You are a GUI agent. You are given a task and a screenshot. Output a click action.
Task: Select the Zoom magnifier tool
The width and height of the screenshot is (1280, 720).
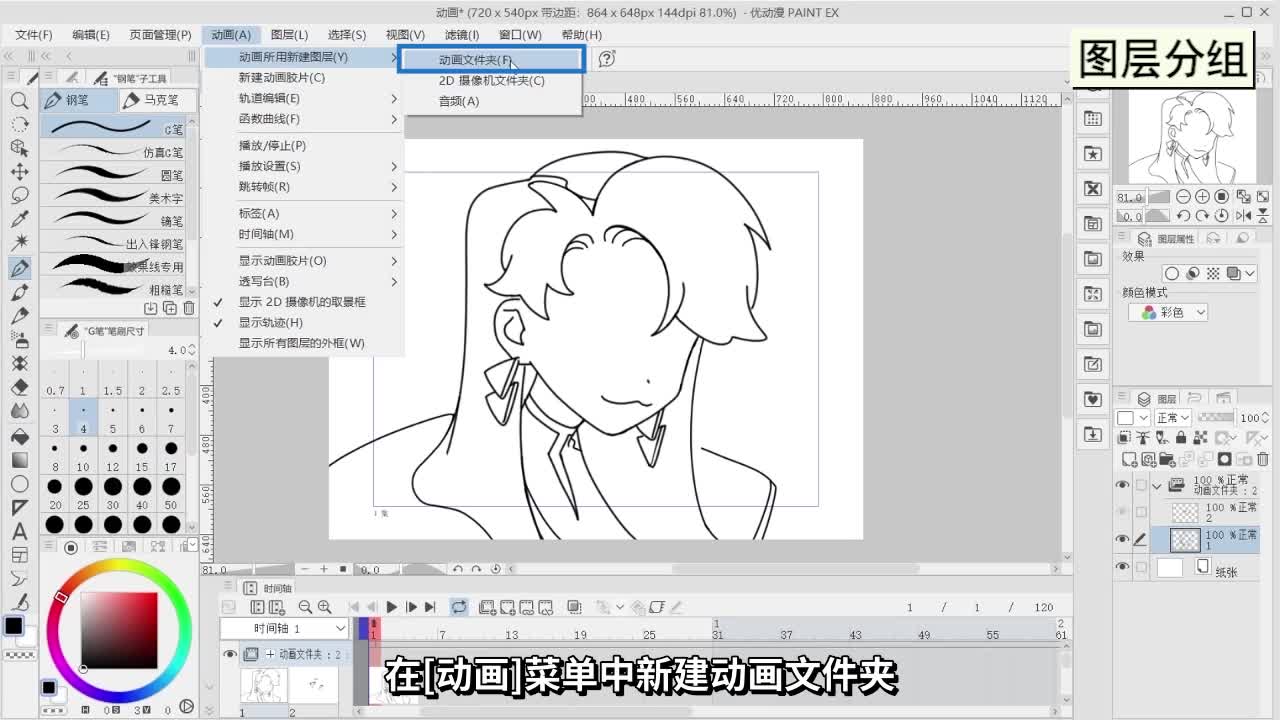click(19, 100)
